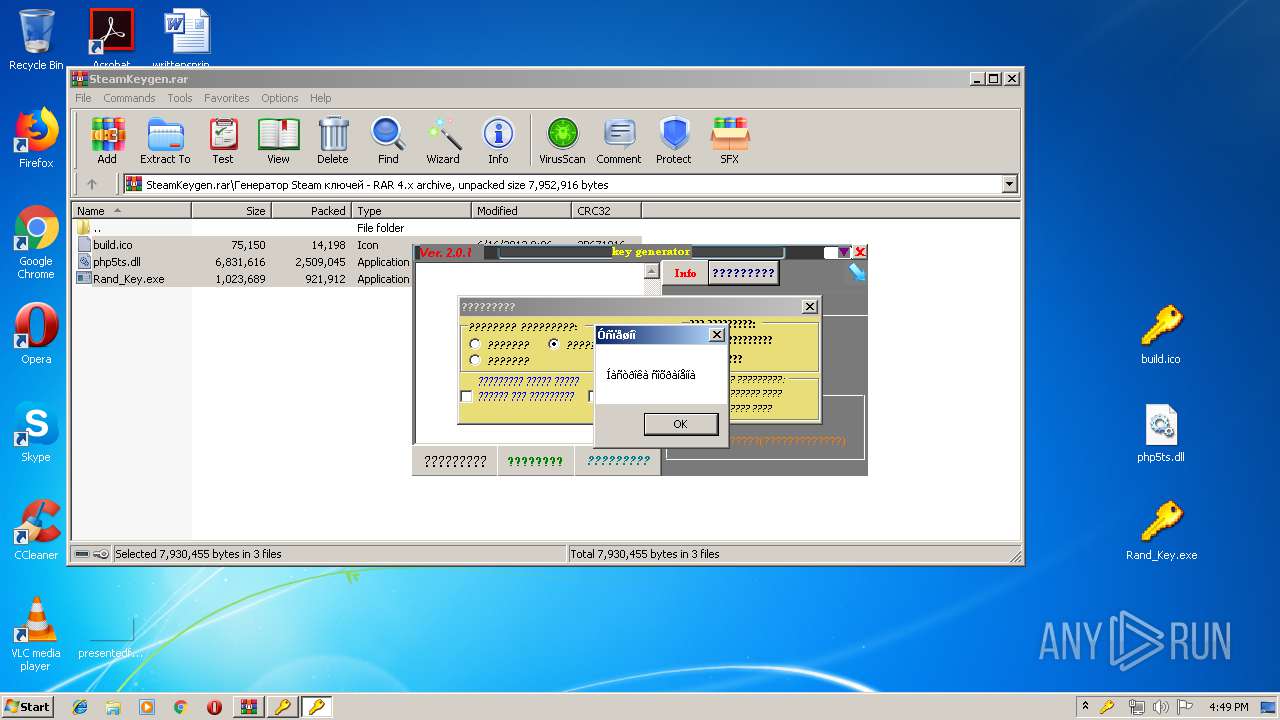Select the first radio button in yellow dialog
This screenshot has height=720, width=1280.
[475, 345]
